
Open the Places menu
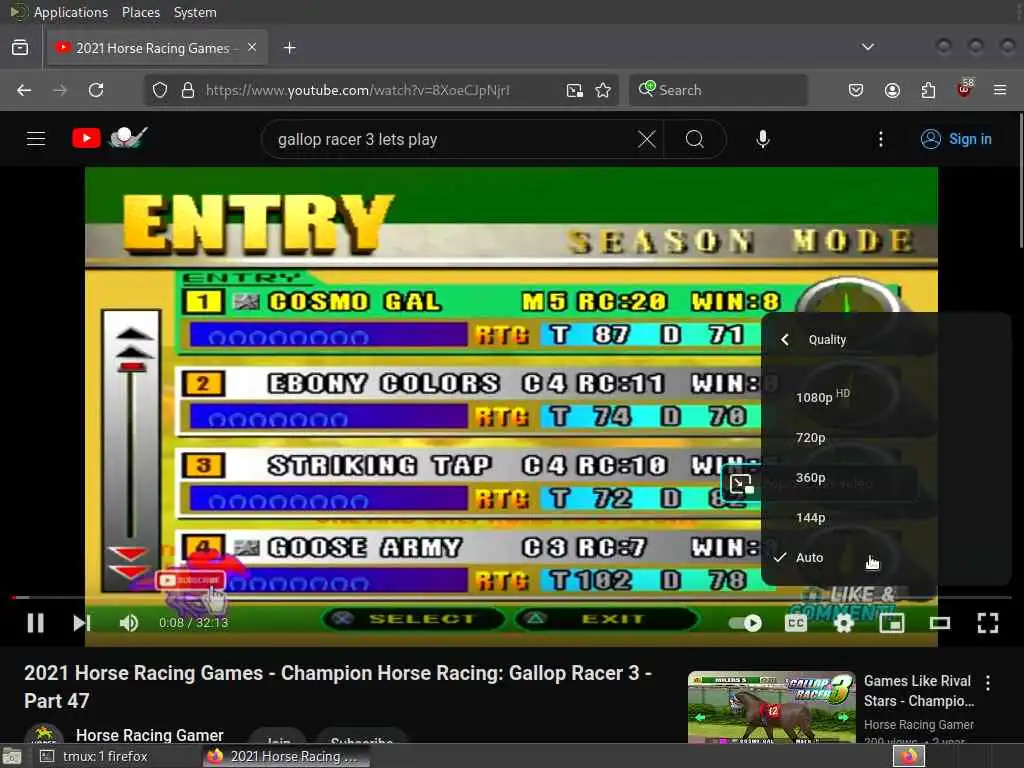pyautogui.click(x=140, y=12)
